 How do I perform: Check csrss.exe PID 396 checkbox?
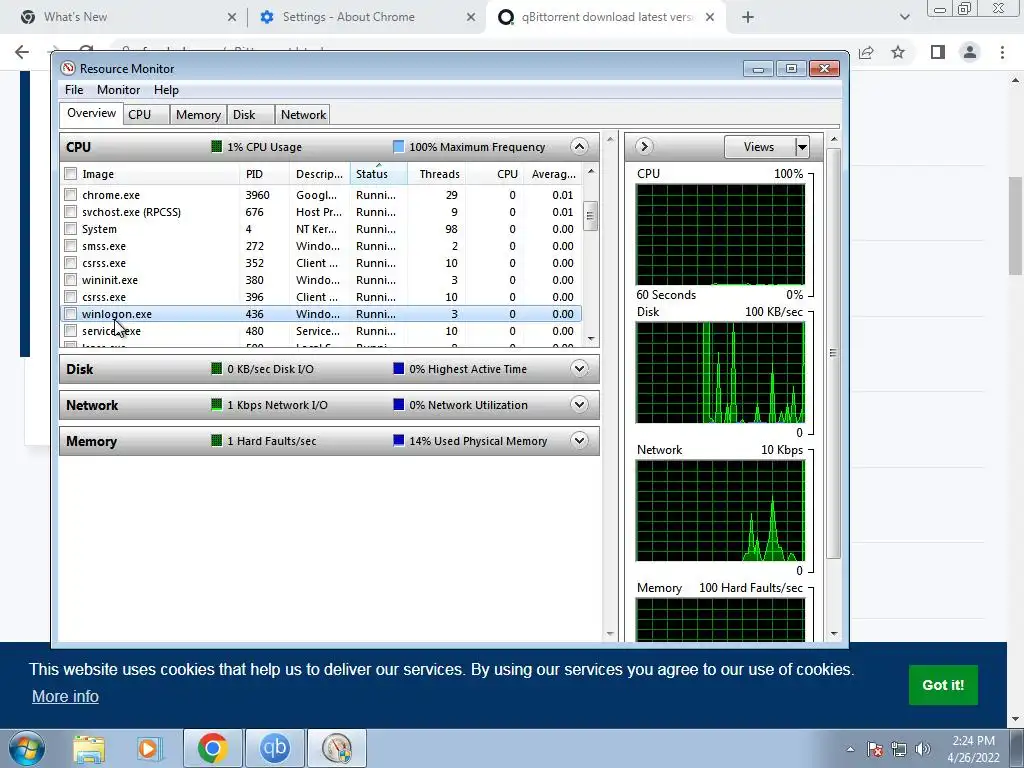click(x=71, y=296)
